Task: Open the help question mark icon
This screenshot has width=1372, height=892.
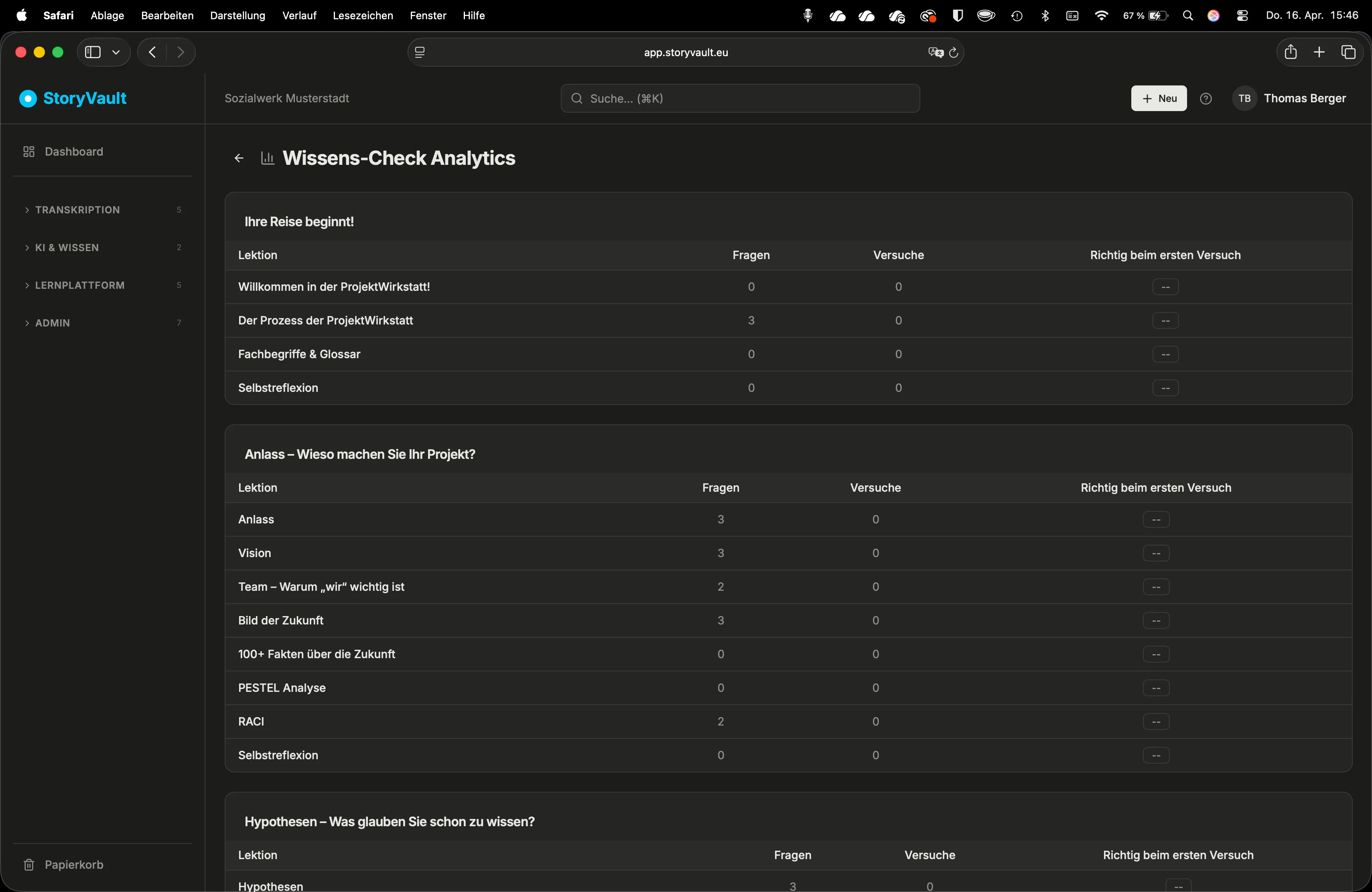Action: [1206, 99]
